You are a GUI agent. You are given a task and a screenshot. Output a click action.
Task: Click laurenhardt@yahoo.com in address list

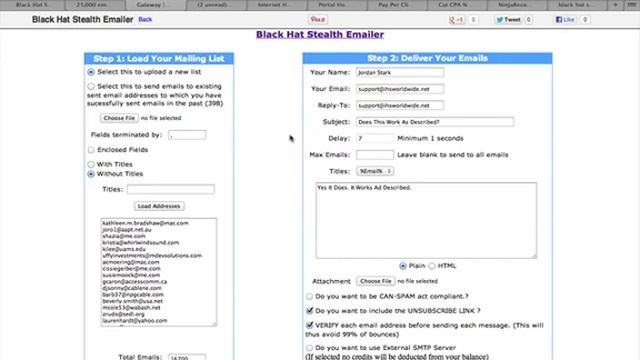[135, 321]
